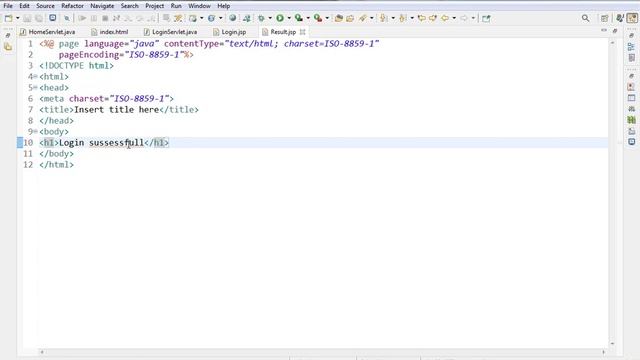Click the Back navigation arrow
Screen dimensions: 640x360
445,18
